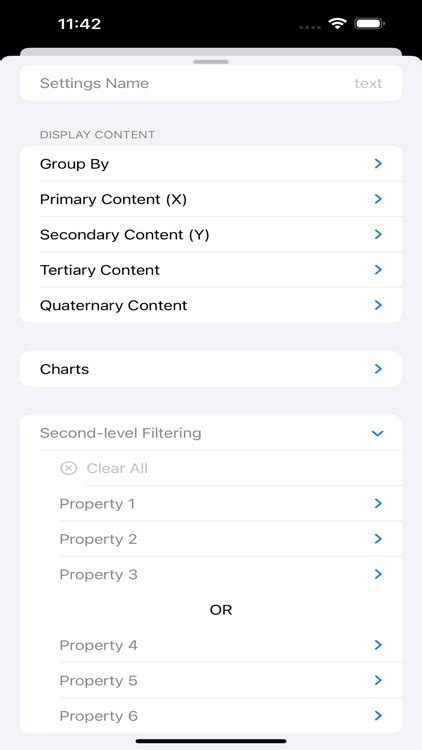Image resolution: width=422 pixels, height=750 pixels.
Task: Open Secondary Content (Y) options
Action: point(211,234)
